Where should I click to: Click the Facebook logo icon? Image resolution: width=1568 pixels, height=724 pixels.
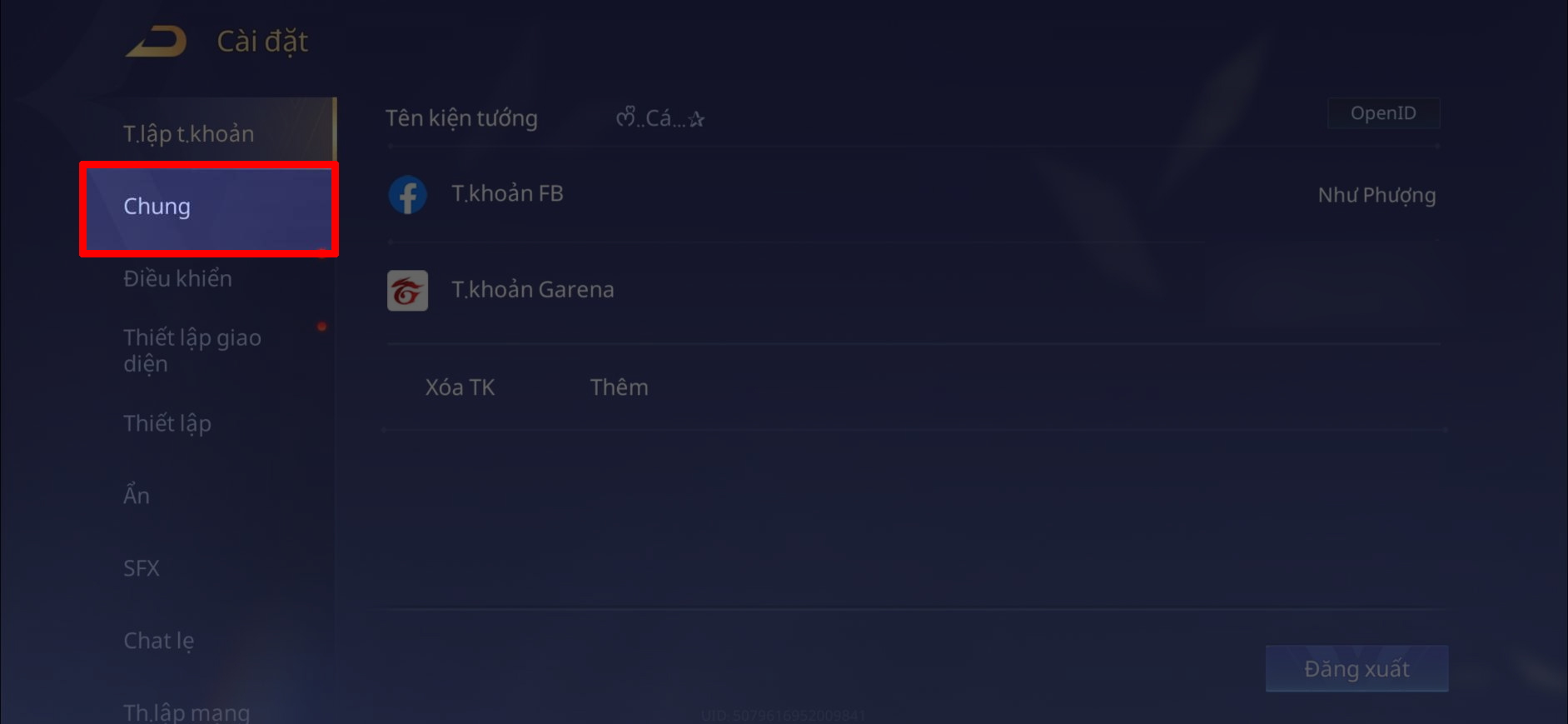408,195
